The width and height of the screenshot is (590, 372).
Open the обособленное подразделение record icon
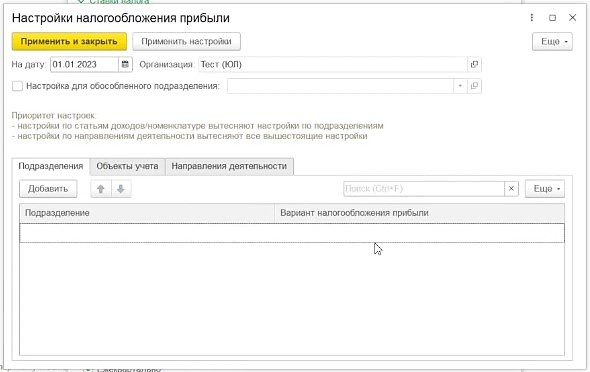pyautogui.click(x=474, y=86)
